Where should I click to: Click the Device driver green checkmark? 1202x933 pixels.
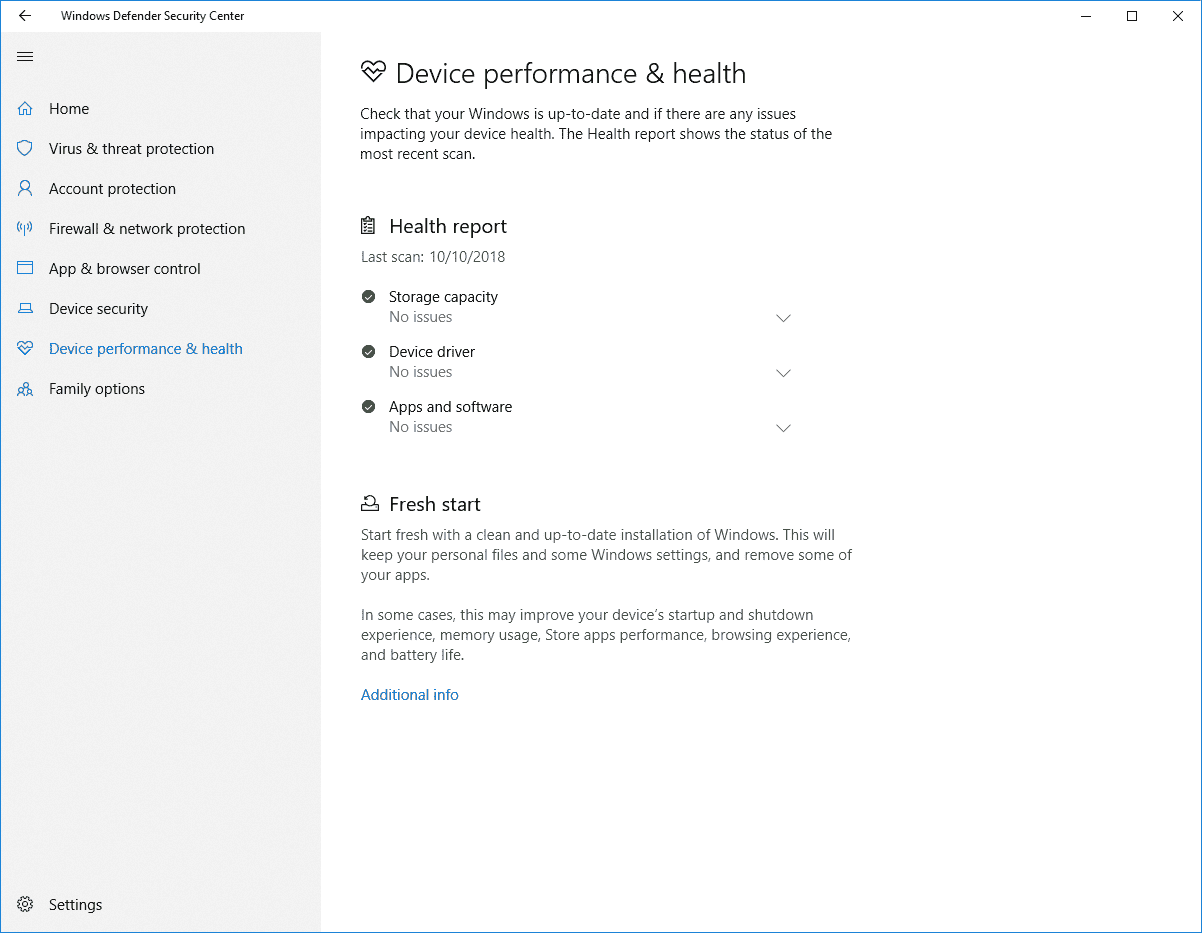(x=369, y=352)
